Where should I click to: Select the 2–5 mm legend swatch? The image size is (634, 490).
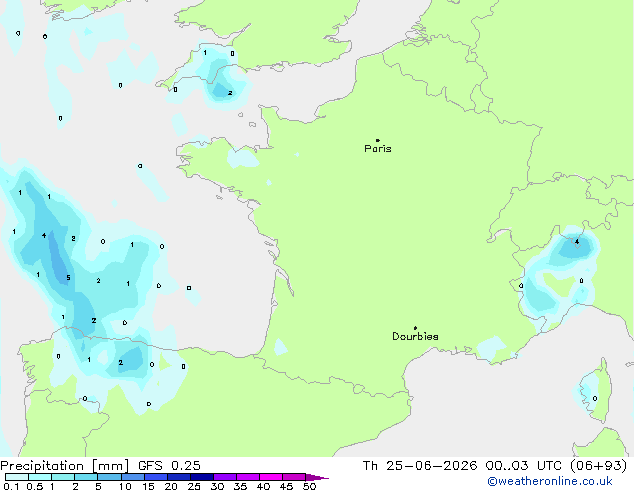tap(86, 477)
